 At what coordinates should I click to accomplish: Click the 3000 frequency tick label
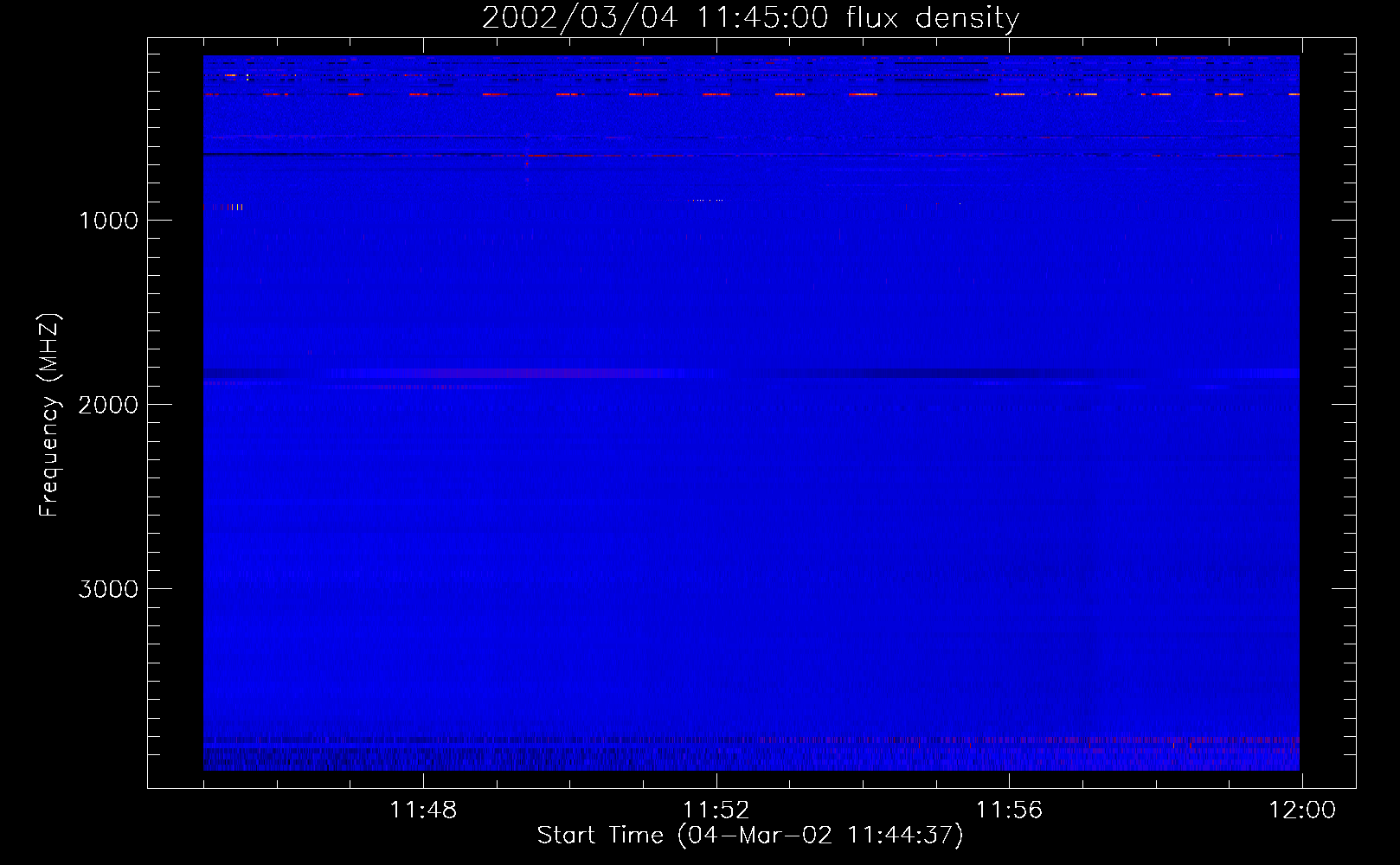click(x=108, y=589)
